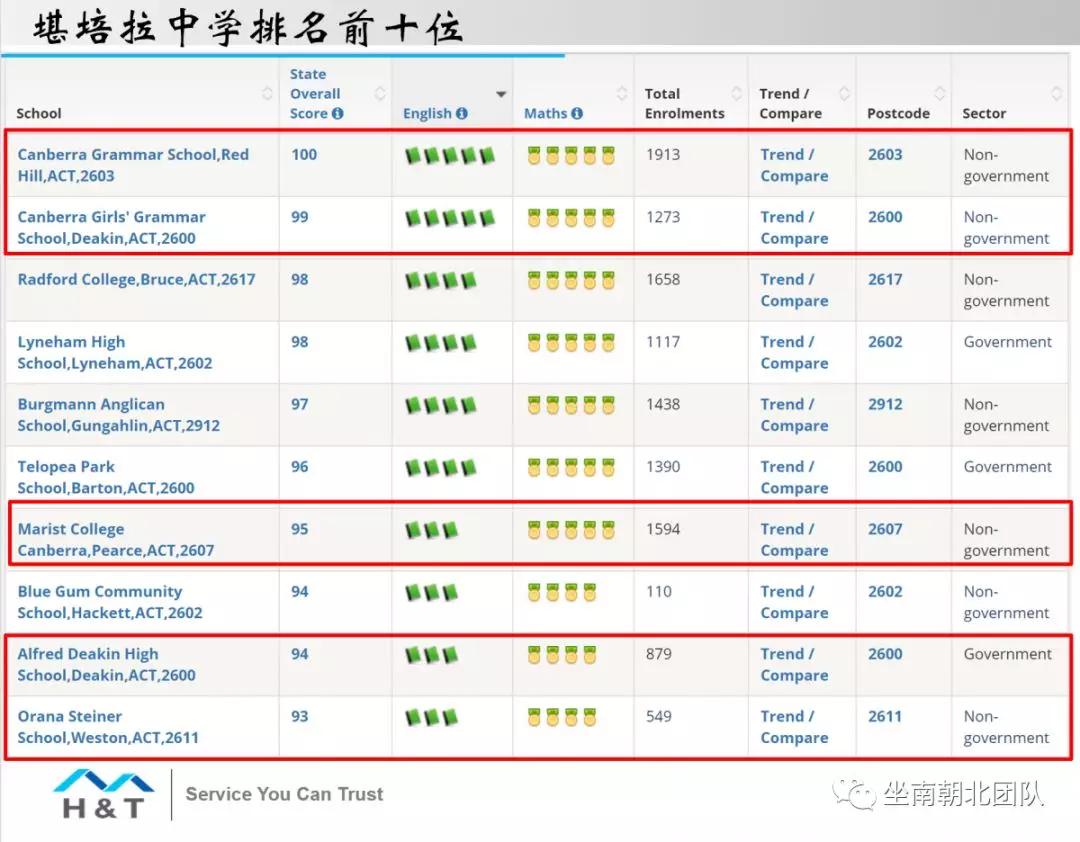
Task: Open Radford College, Bruce link
Action: click(136, 280)
